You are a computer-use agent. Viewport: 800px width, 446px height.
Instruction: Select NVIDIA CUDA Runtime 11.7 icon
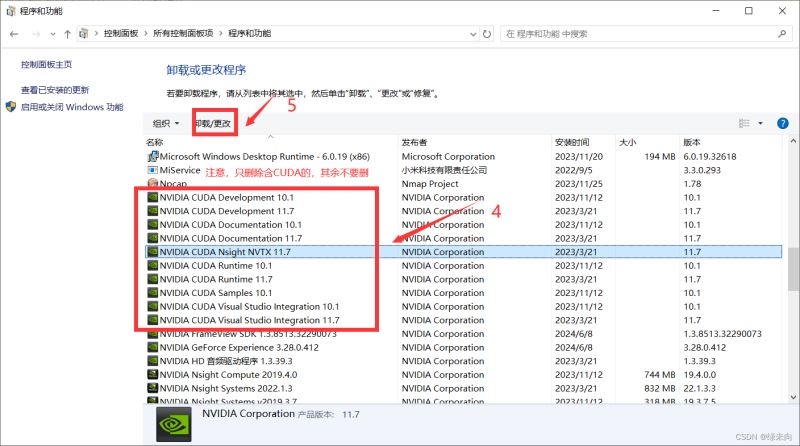click(152, 279)
